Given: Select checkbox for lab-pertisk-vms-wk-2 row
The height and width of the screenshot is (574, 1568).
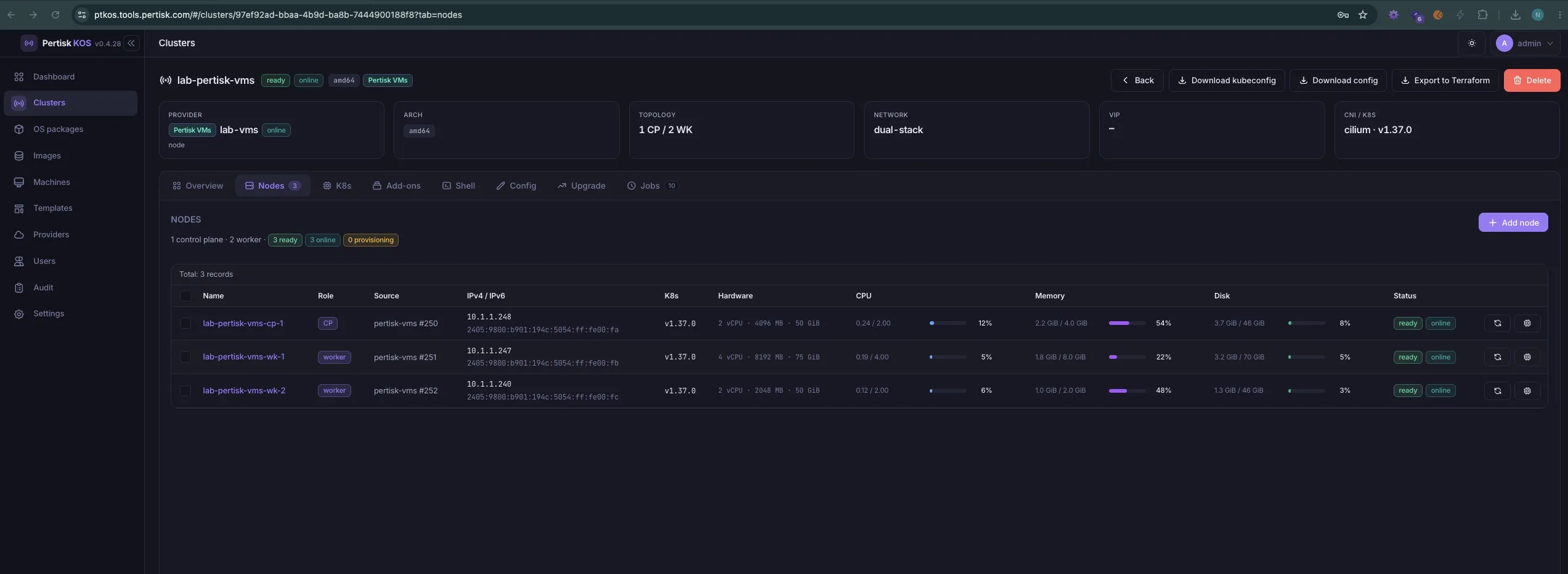Looking at the screenshot, I should pyautogui.click(x=185, y=391).
